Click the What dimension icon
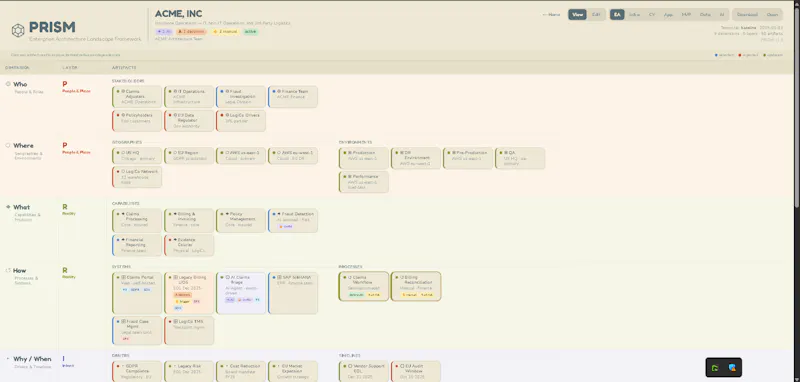 pyautogui.click(x=8, y=207)
